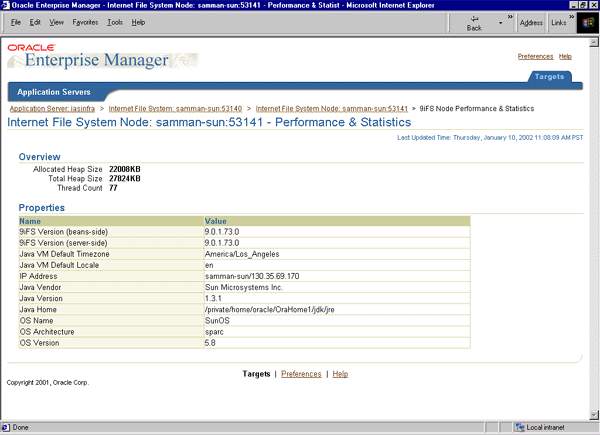Viewport: 600px width, 435px height.
Task: Expand toolbar overflow chevron beside Back
Action: [x=510, y=17]
